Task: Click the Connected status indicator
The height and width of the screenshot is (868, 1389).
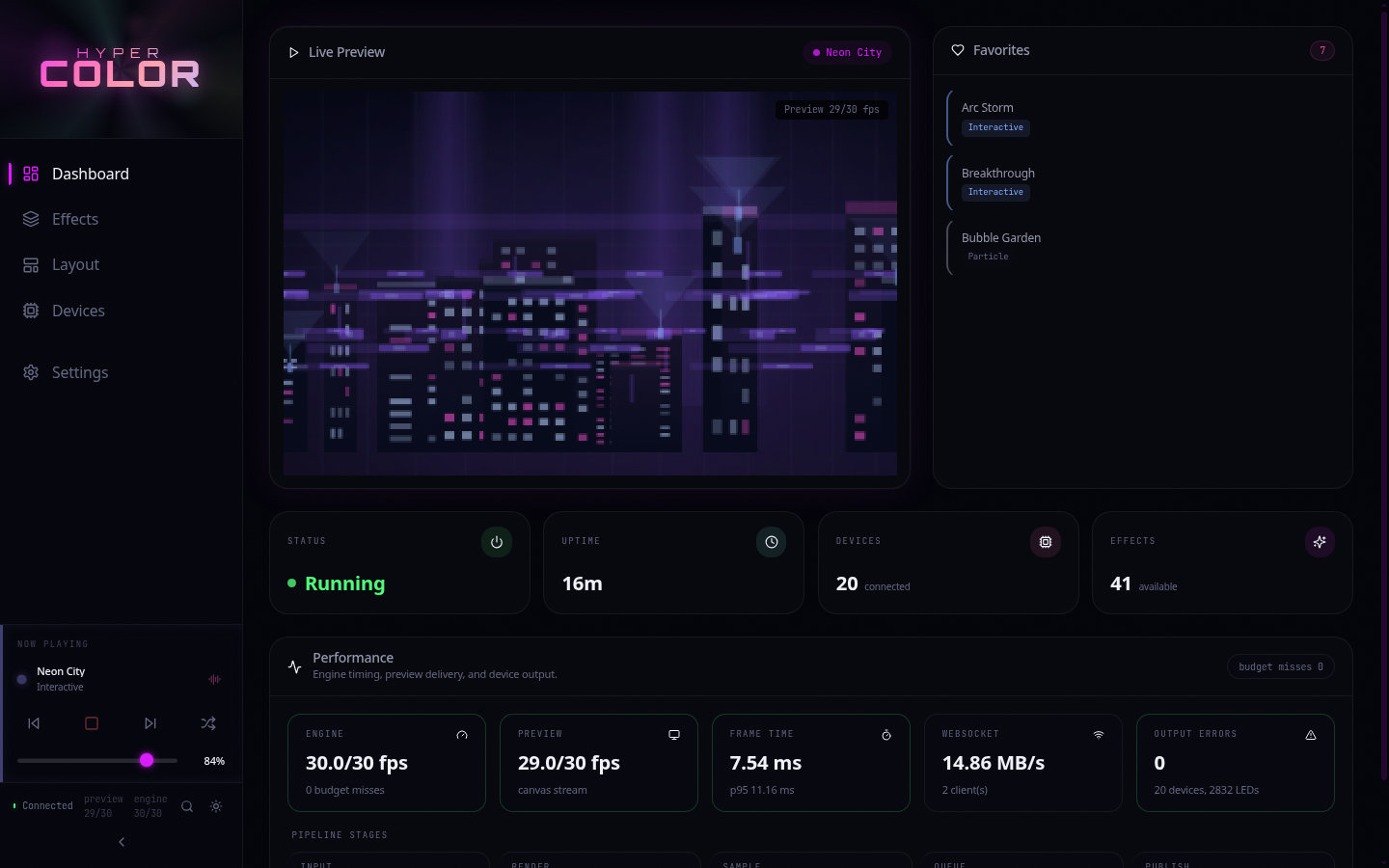Action: (42, 805)
